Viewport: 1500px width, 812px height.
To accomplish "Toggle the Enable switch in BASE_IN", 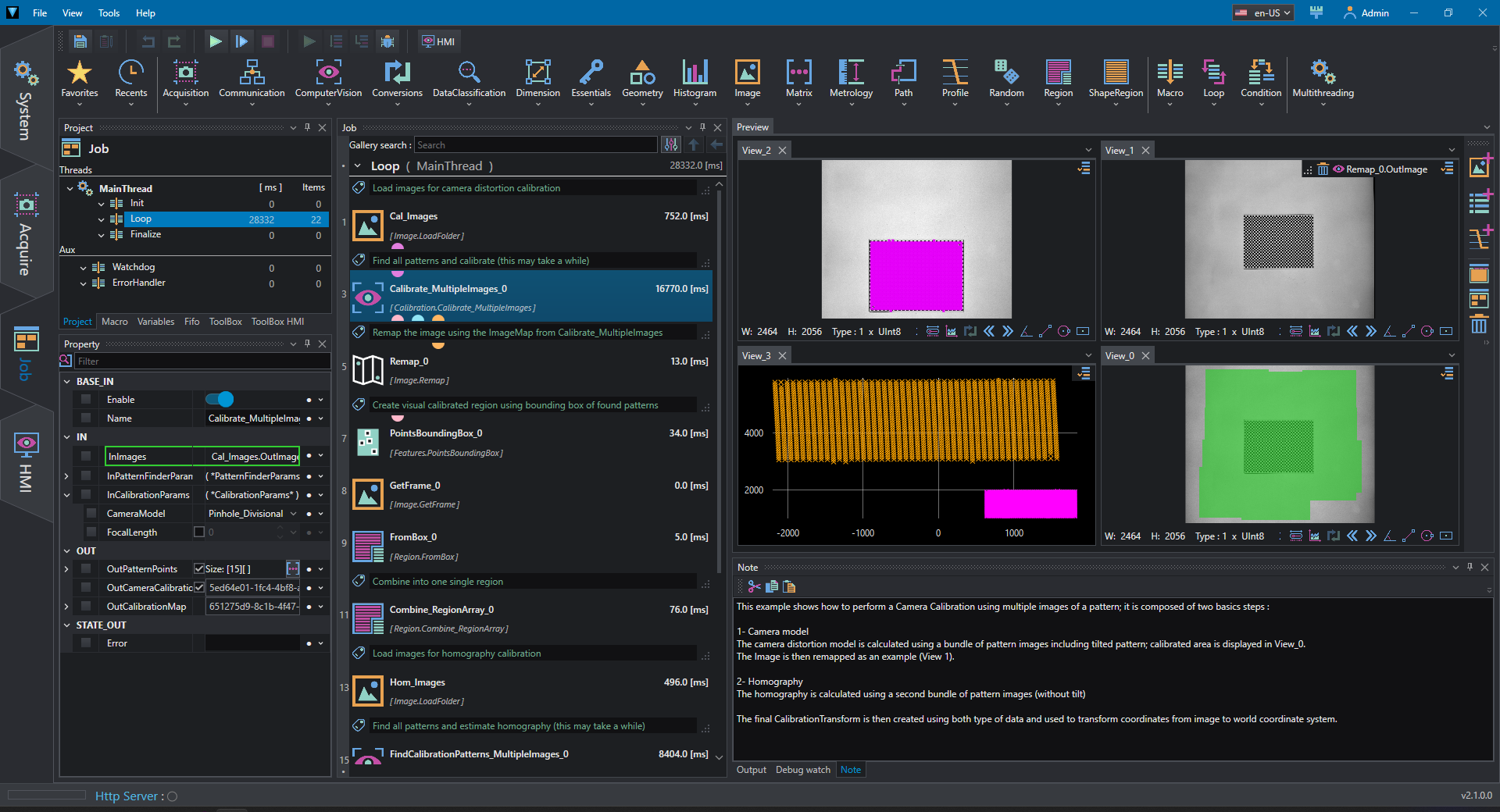I will point(220,400).
